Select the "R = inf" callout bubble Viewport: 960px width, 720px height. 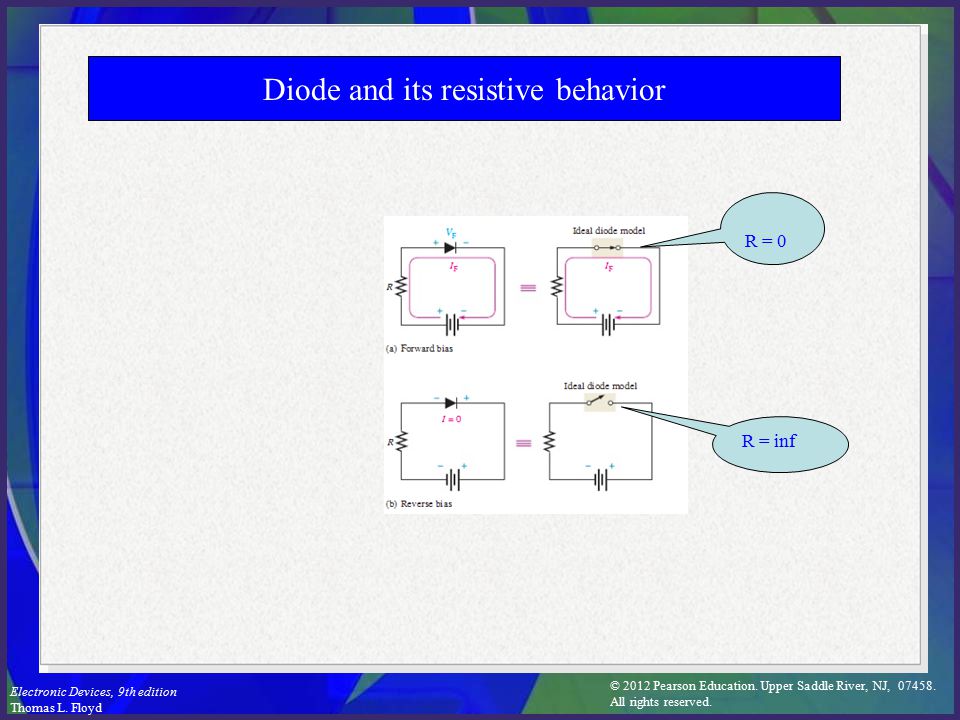780,444
